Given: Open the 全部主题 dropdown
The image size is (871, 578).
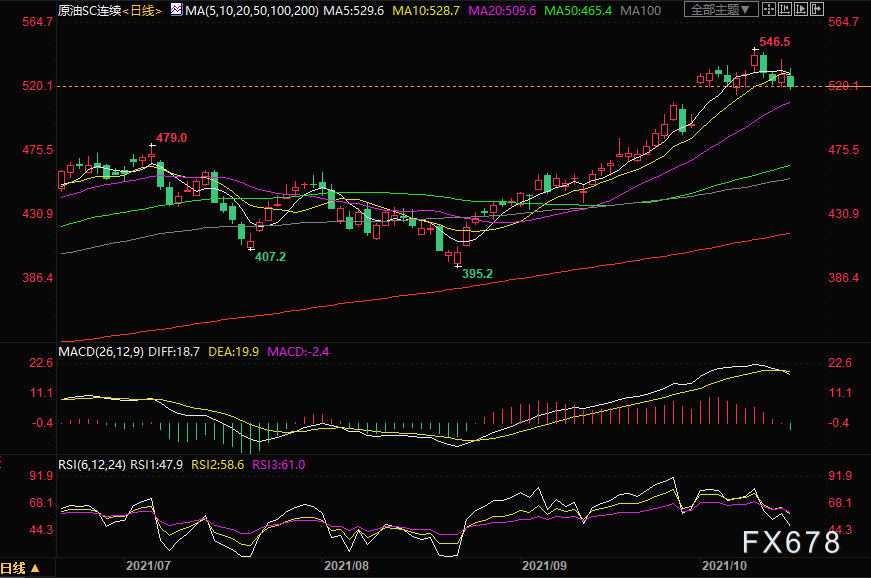Looking at the screenshot, I should 717,10.
